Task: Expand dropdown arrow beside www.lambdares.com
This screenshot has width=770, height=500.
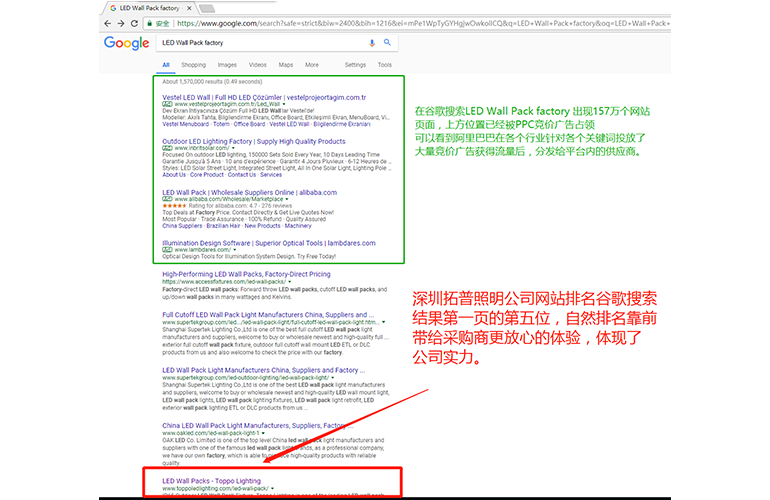Action: pos(235,250)
